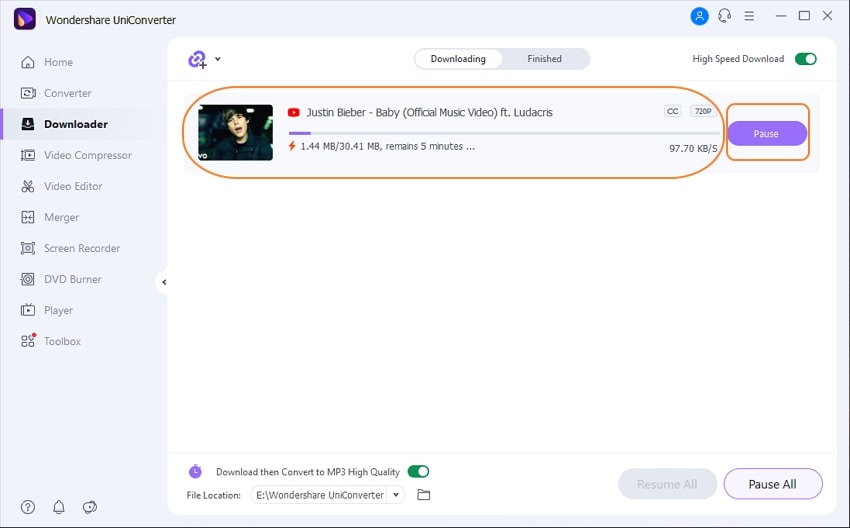
Task: Click the Downloader tray icon
Action: [28, 124]
